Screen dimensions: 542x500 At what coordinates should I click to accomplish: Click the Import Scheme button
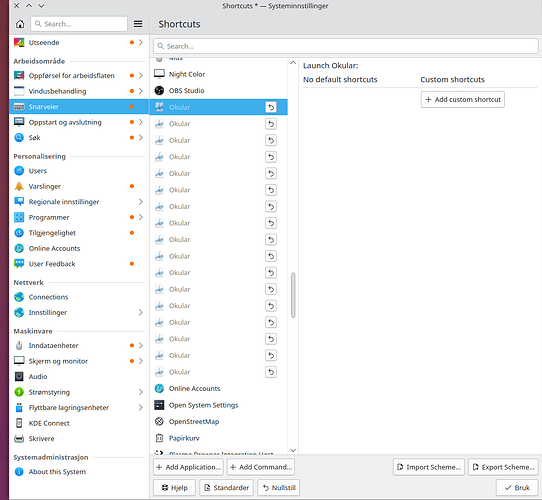tap(429, 467)
